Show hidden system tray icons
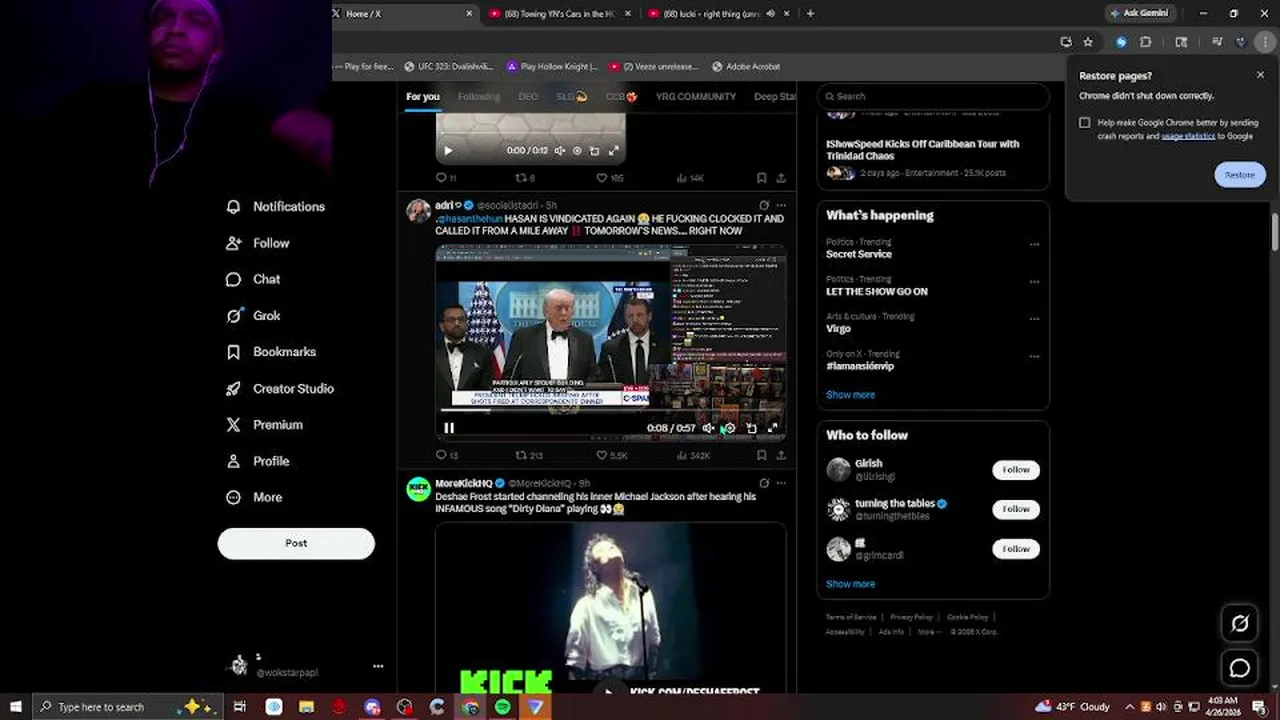Screen dimensions: 1280x720 coord(1129,707)
